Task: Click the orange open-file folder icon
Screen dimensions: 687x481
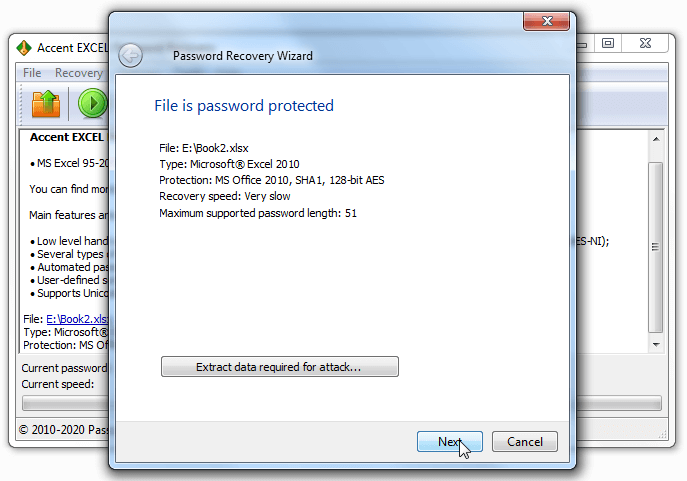Action: (46, 103)
